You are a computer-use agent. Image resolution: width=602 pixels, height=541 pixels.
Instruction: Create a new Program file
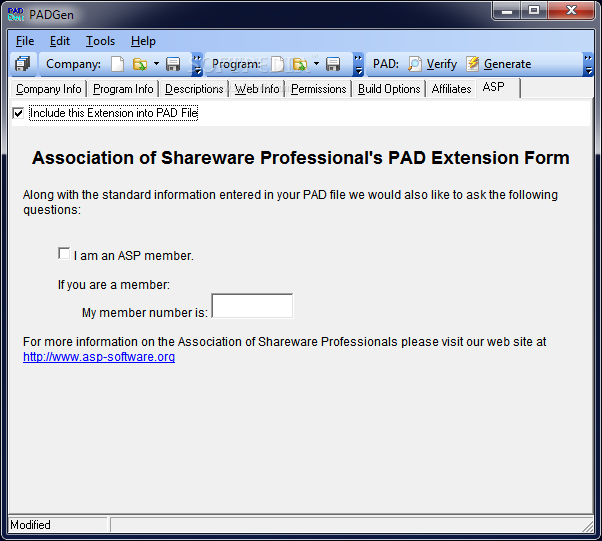[278, 64]
